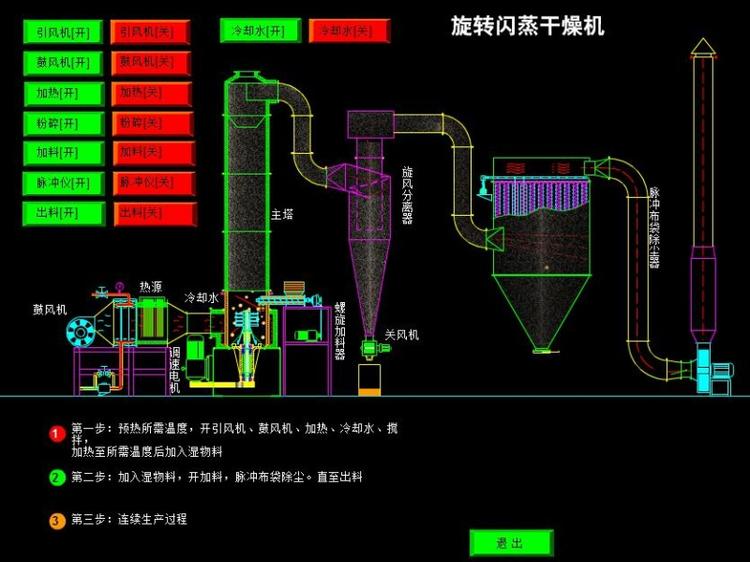
Task: Shut off cooling water 冷却水[关]
Action: point(347,31)
